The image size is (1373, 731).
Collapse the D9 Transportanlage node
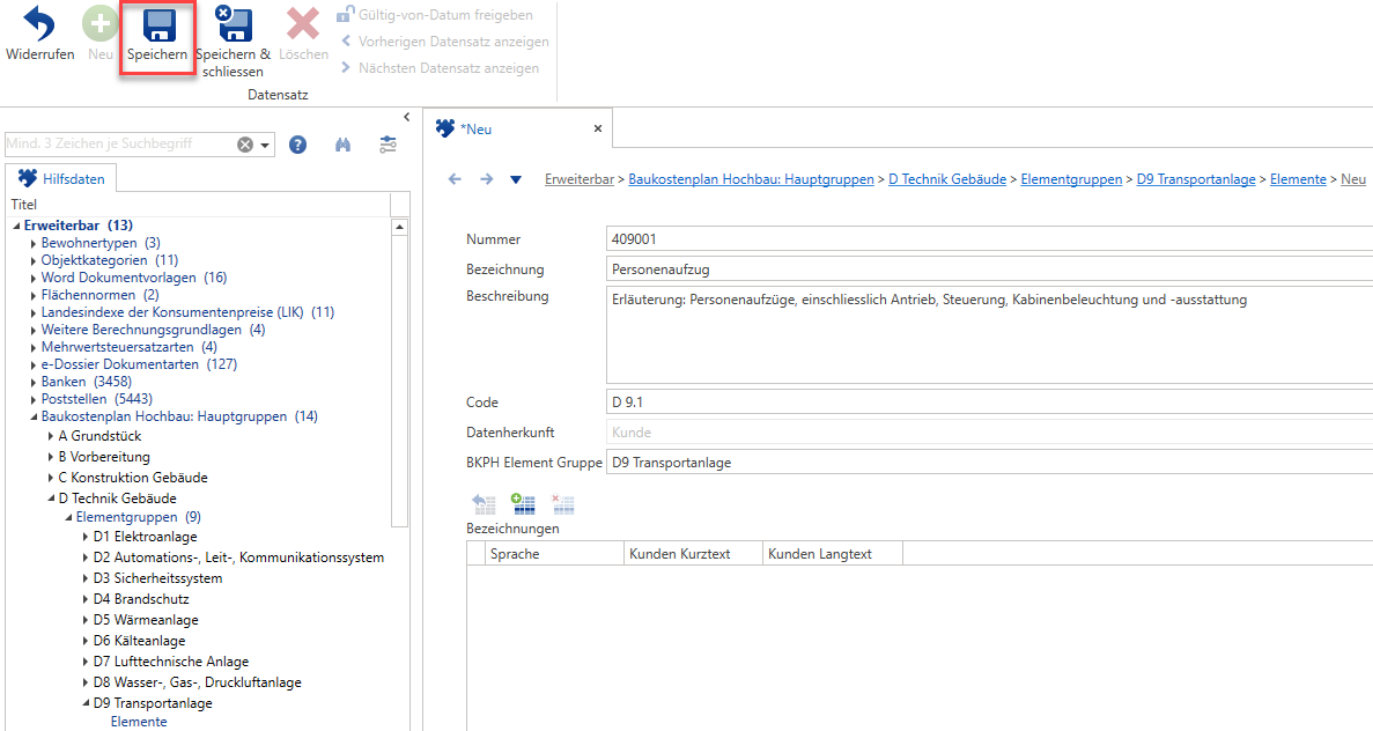click(86, 704)
